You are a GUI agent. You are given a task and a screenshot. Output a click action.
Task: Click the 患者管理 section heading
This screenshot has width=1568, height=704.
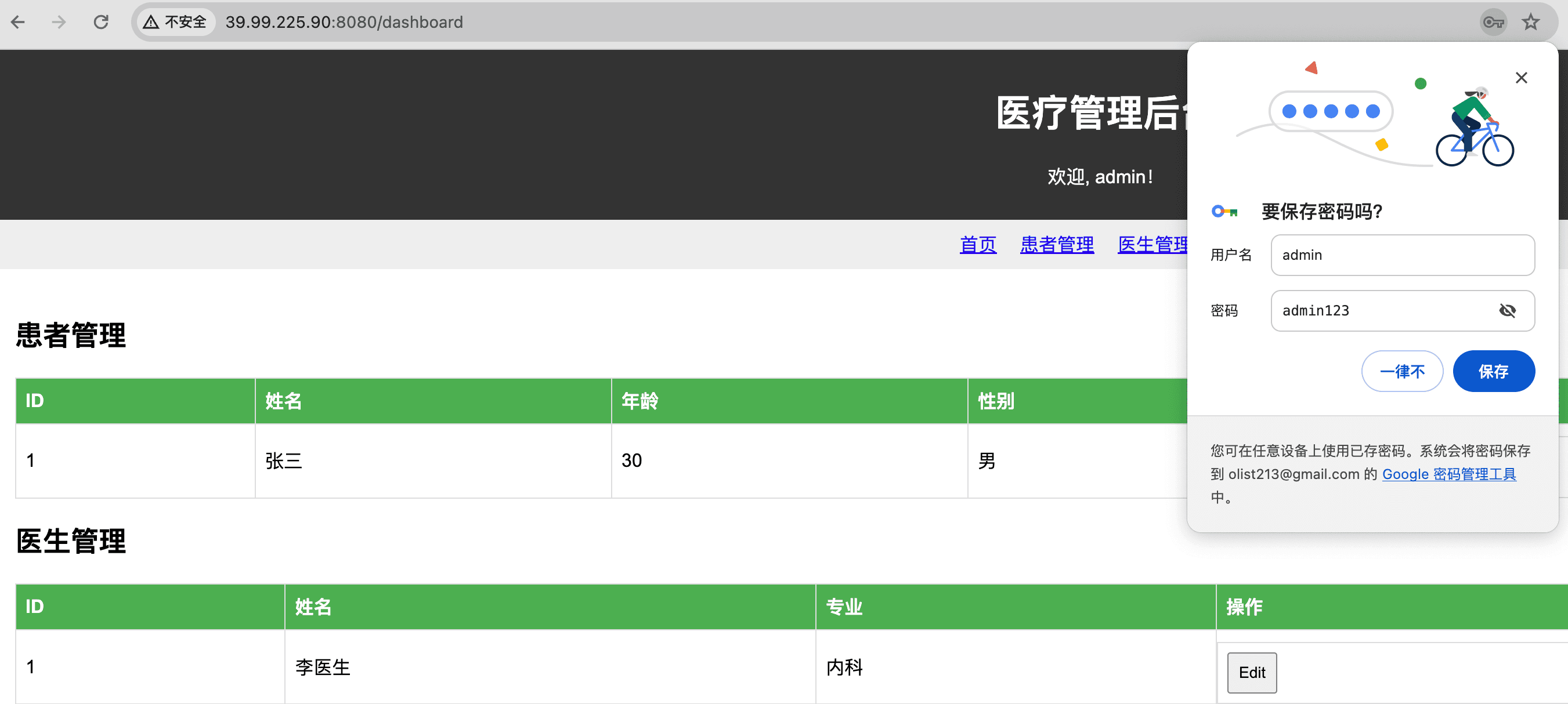(x=71, y=335)
